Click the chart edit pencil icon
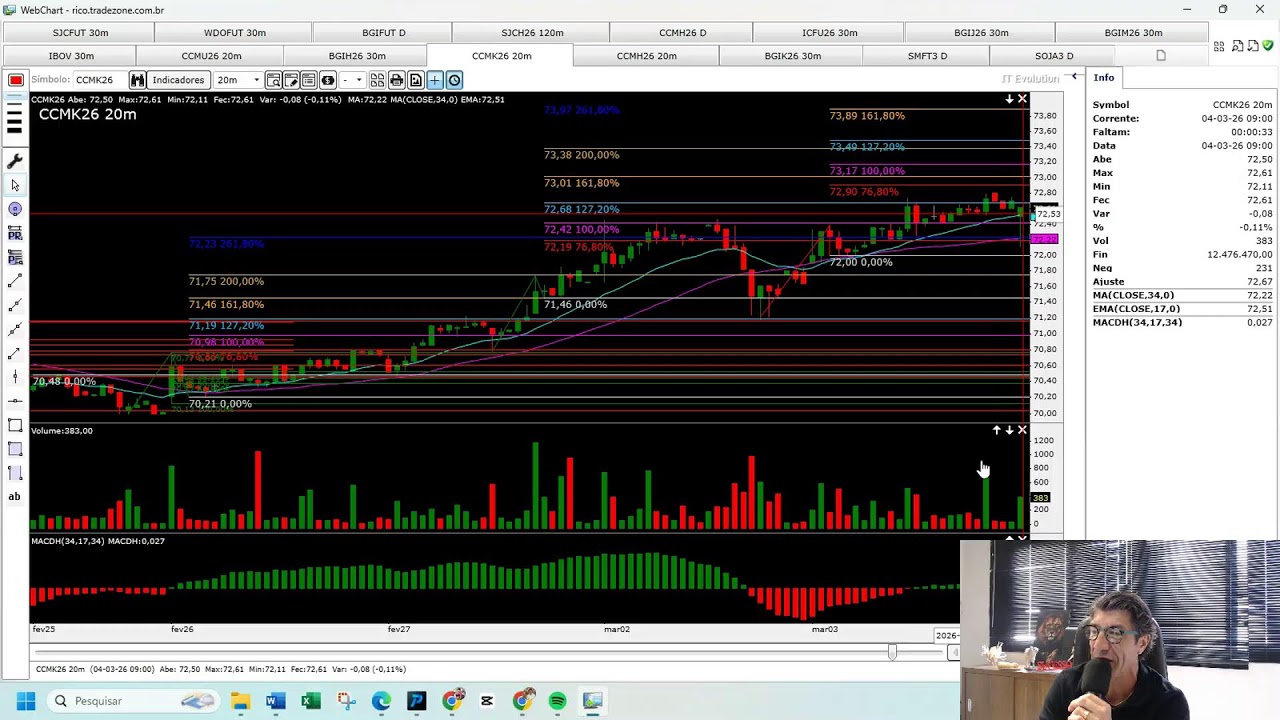 [291, 80]
